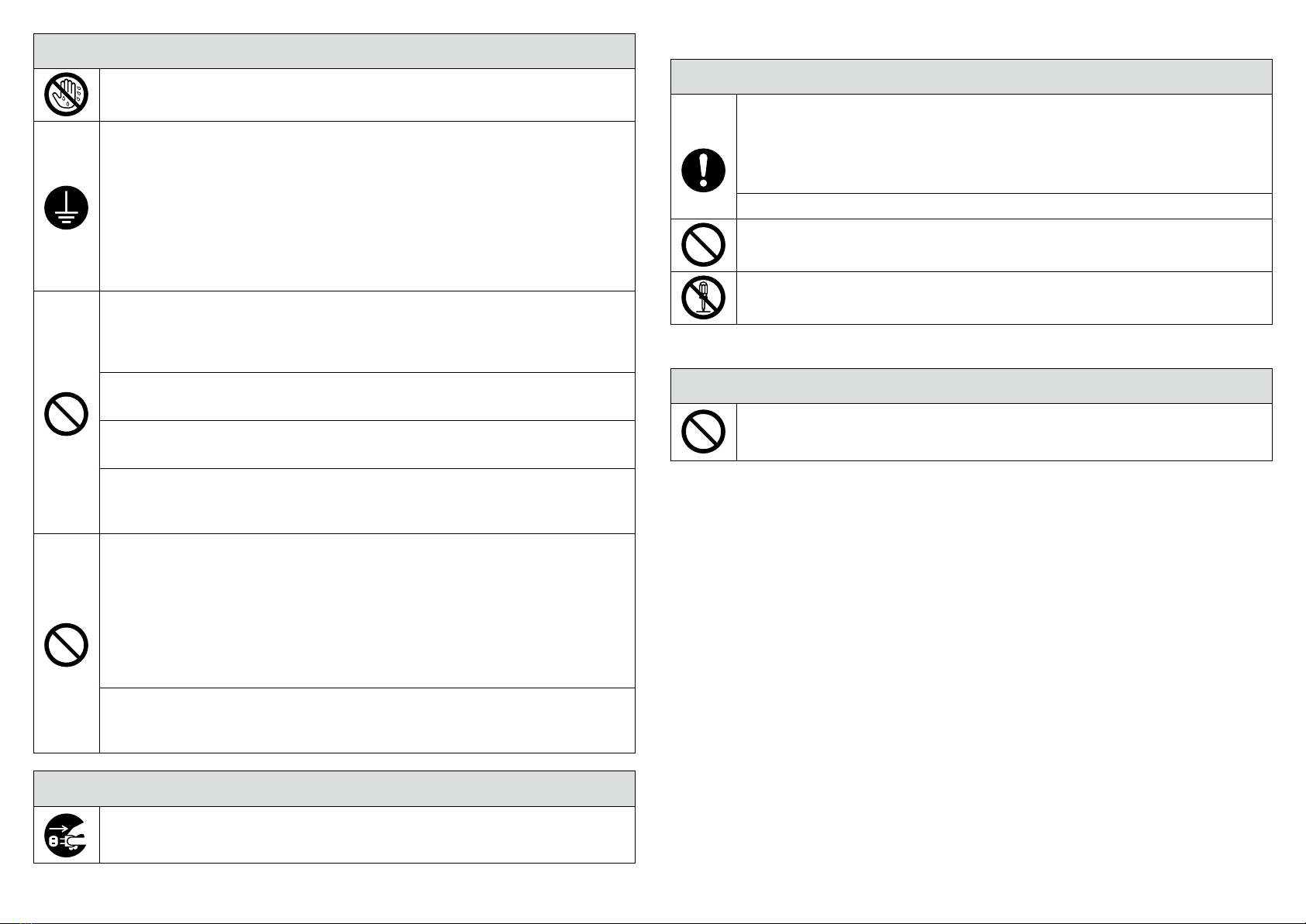The width and height of the screenshot is (1306, 924).
Task: Click the unplug power cord icon
Action: point(66,835)
